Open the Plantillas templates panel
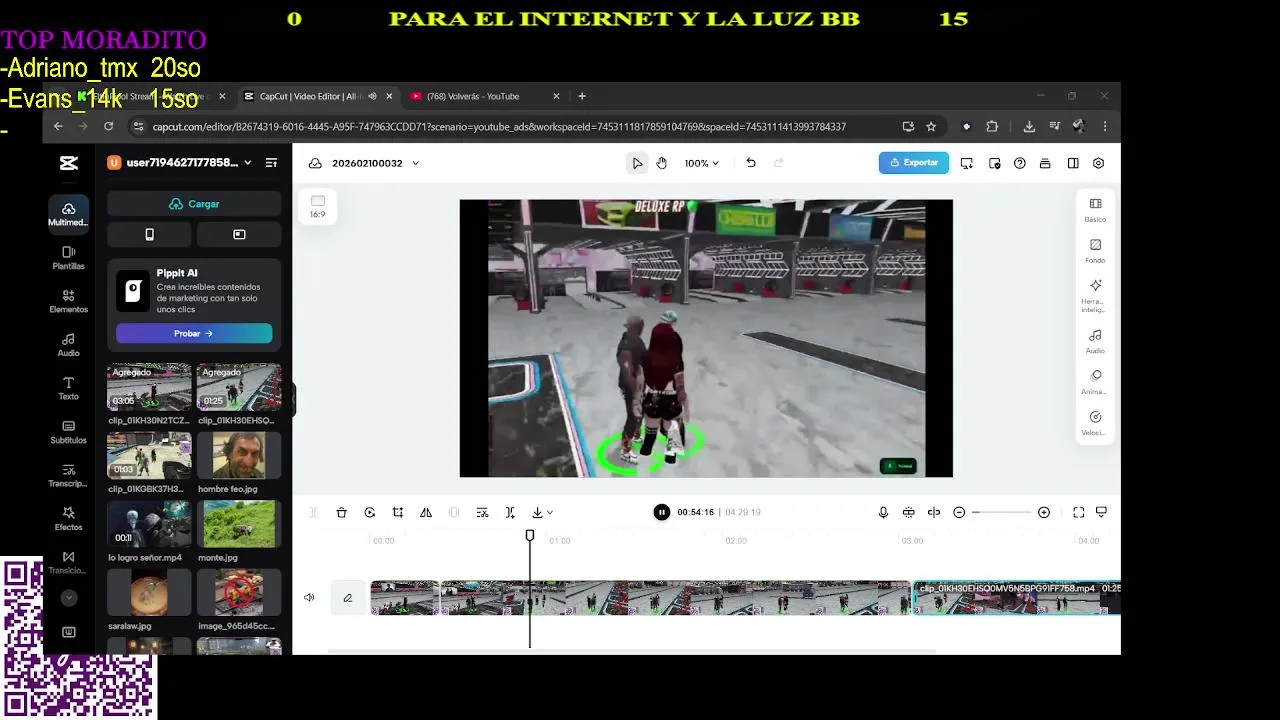Image resolution: width=1280 pixels, height=720 pixels. coord(68,258)
